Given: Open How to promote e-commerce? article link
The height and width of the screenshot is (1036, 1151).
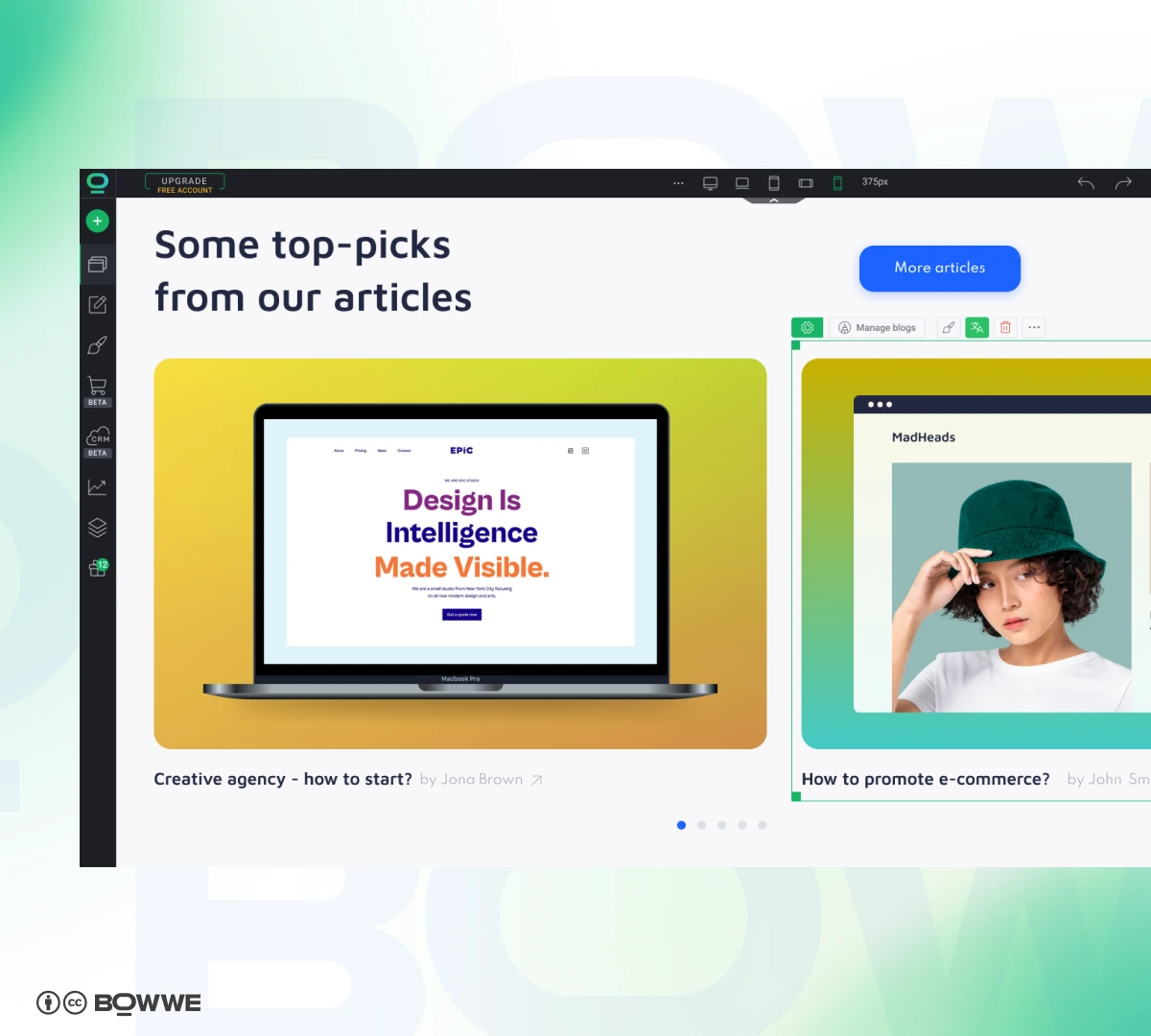Looking at the screenshot, I should click(x=926, y=779).
